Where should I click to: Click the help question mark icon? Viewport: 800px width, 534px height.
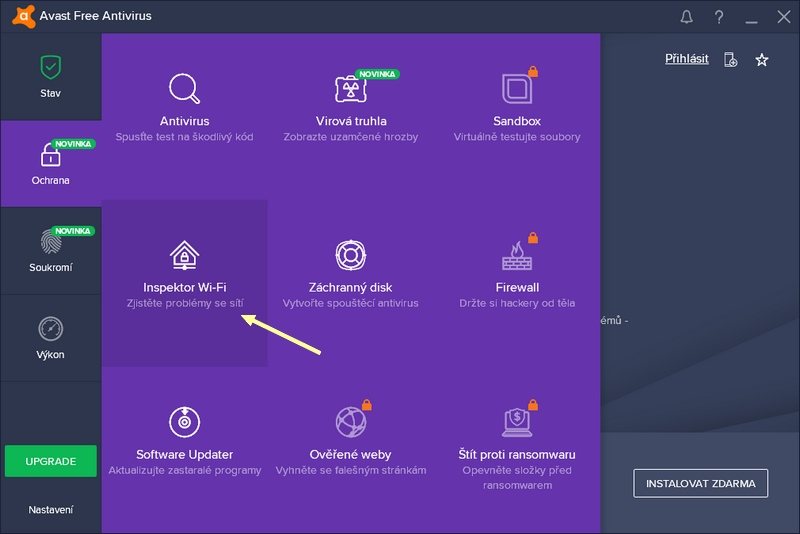click(x=719, y=17)
